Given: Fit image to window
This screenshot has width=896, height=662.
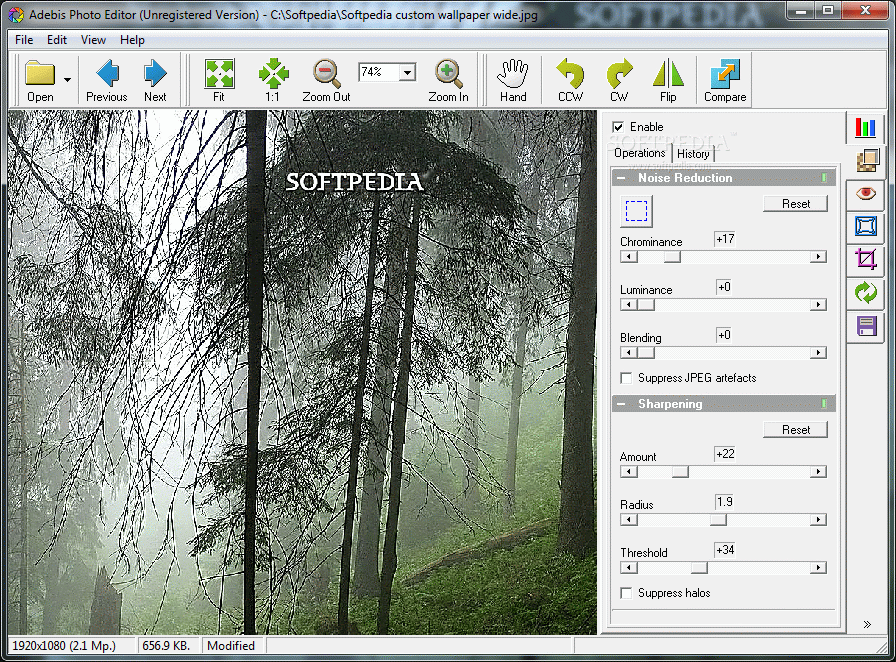Looking at the screenshot, I should (219, 80).
